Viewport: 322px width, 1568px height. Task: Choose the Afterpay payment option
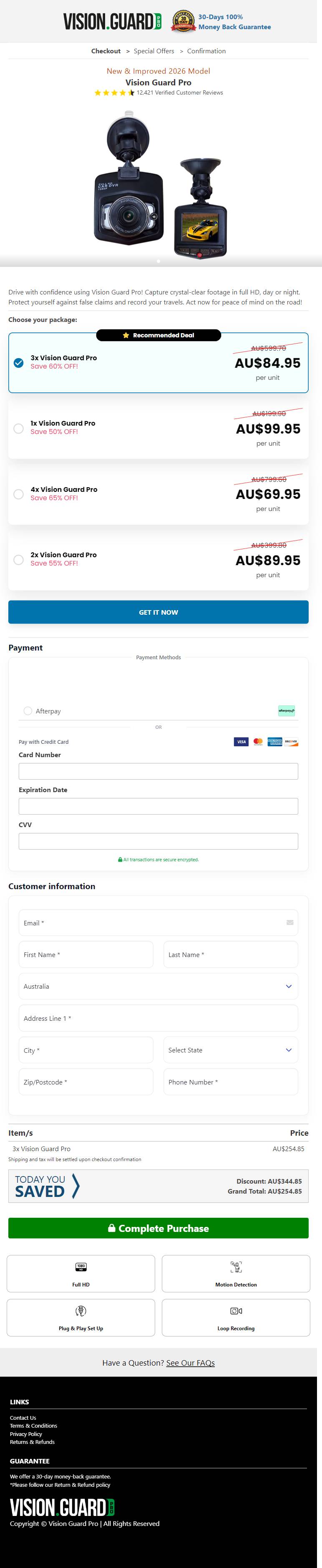pos(28,710)
